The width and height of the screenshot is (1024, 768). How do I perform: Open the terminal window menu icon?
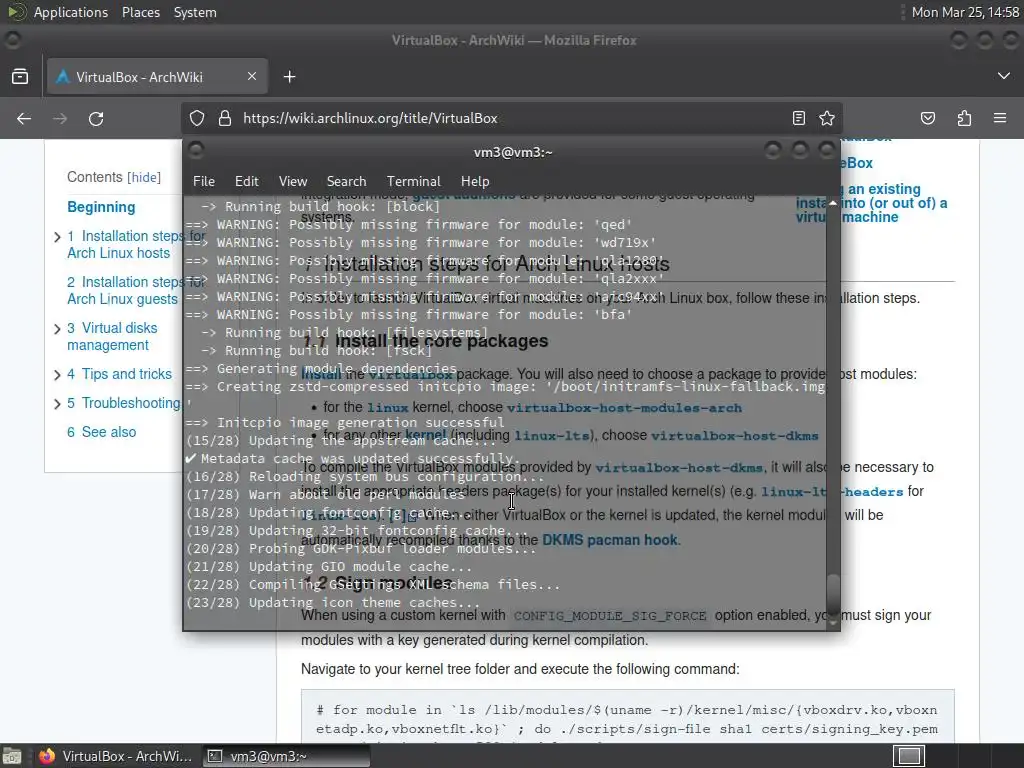(196, 151)
